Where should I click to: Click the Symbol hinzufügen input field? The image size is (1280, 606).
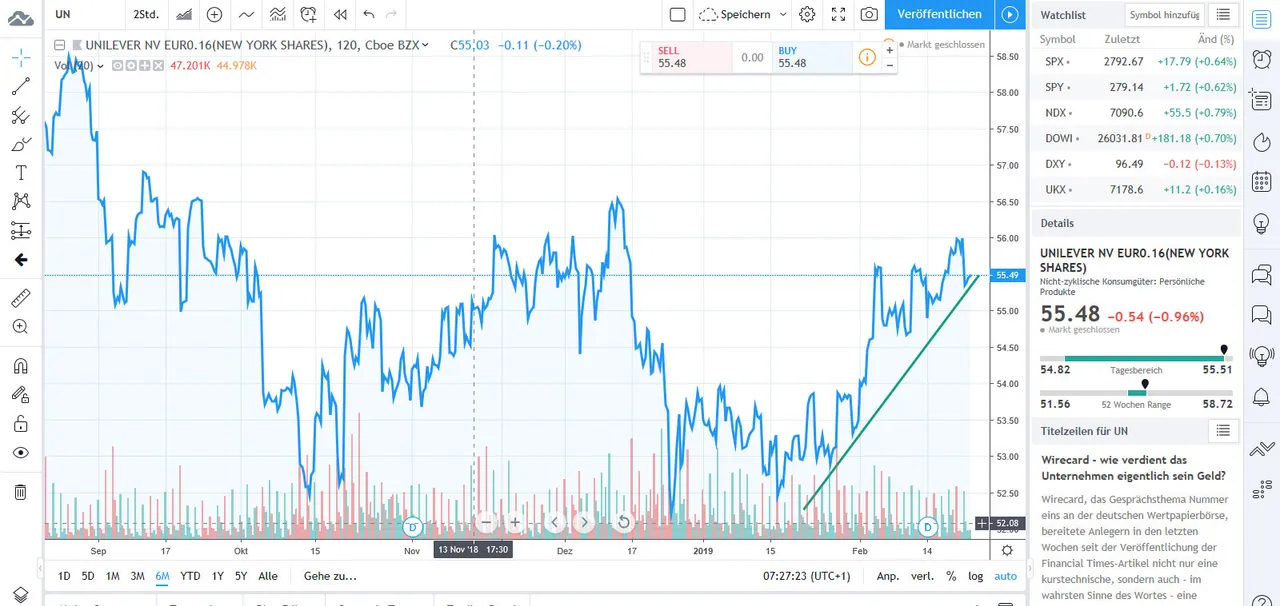click(x=1164, y=15)
